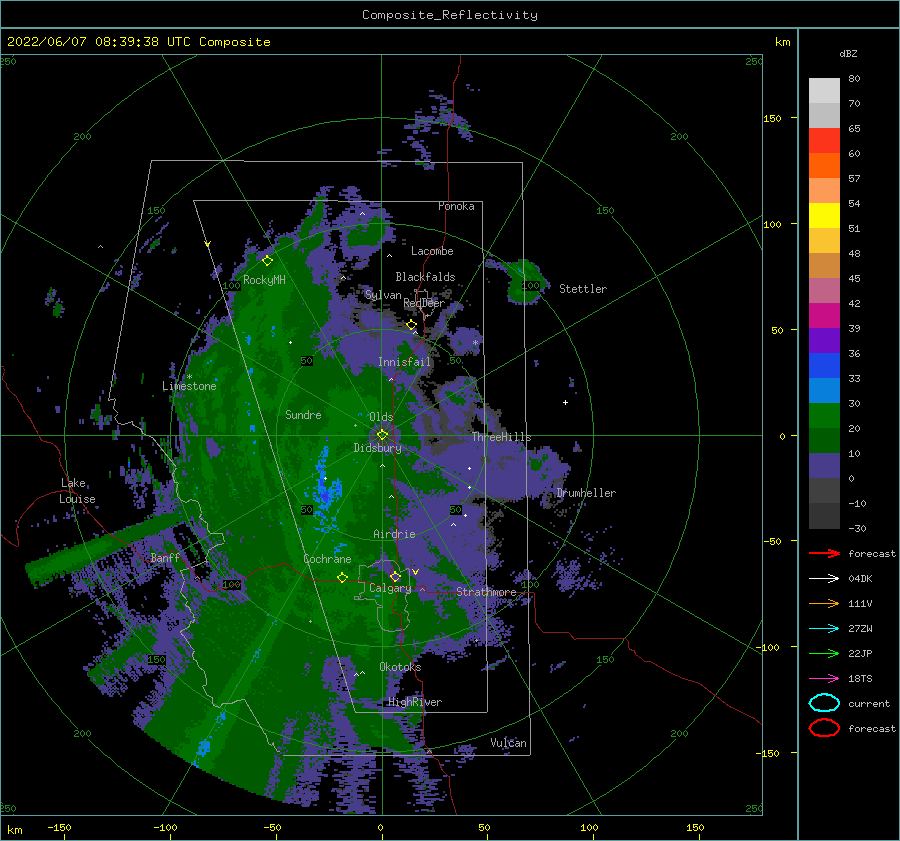900x841 pixels.
Task: Click the red forecast ellipse symbol
Action: pos(824,728)
